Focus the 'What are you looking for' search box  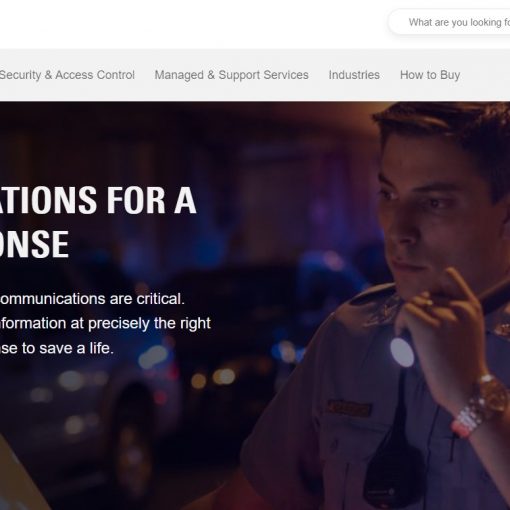pyautogui.click(x=450, y=22)
